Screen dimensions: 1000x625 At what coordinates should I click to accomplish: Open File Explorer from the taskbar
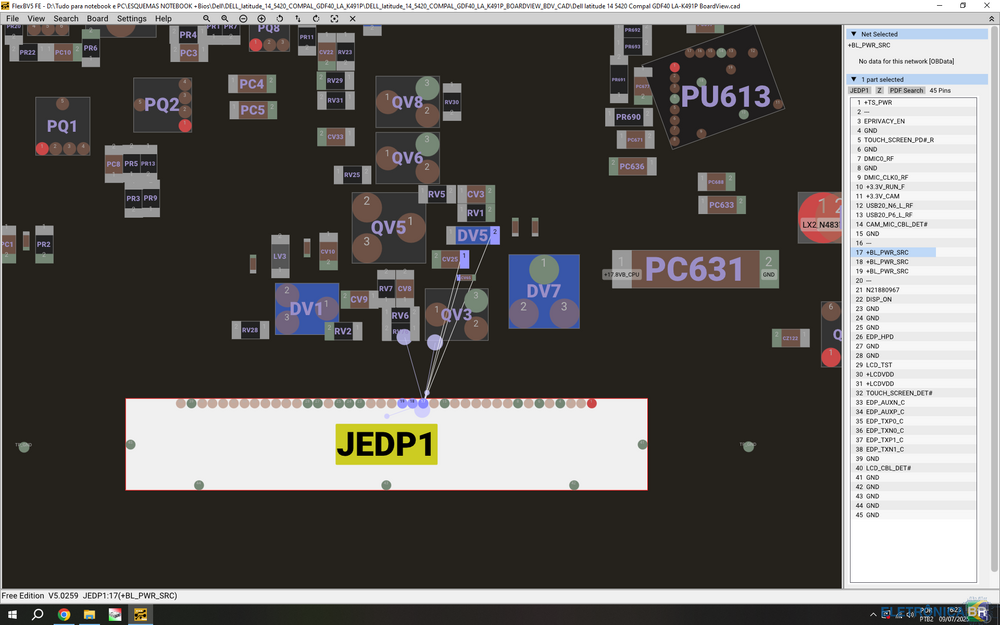[x=88, y=615]
